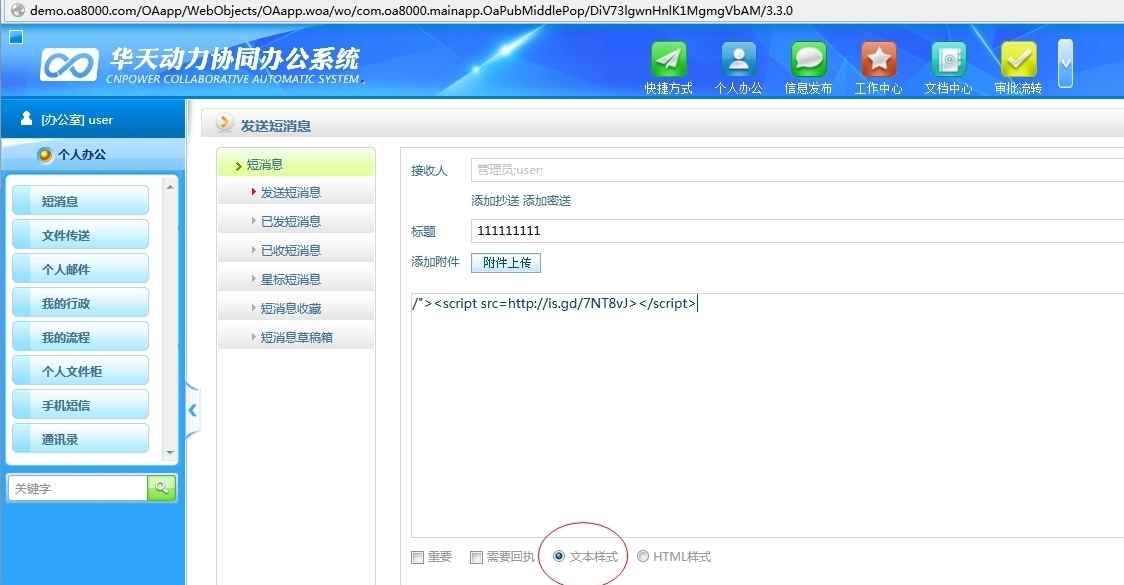Image resolution: width=1124 pixels, height=585 pixels.
Task: Open the 信息发布 speech bubble icon
Action: click(809, 60)
